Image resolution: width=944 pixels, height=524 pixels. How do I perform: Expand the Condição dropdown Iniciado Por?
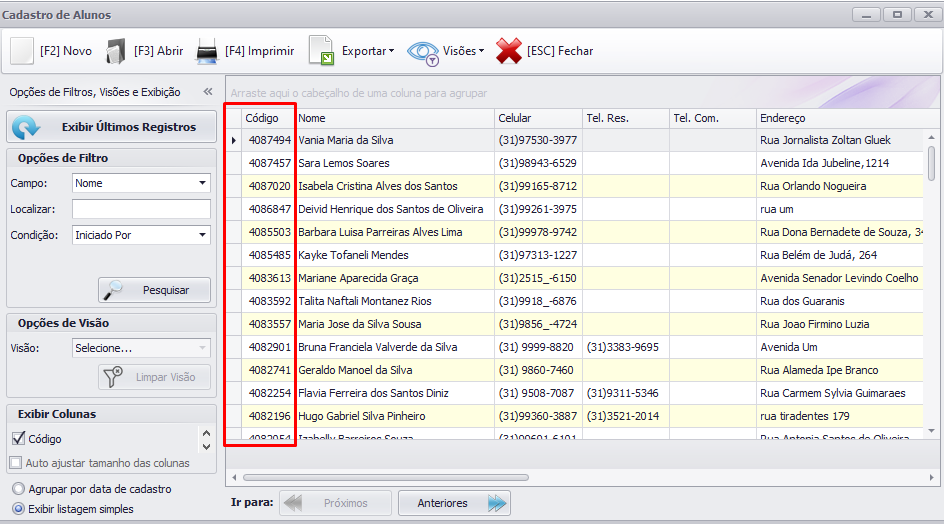(141, 235)
